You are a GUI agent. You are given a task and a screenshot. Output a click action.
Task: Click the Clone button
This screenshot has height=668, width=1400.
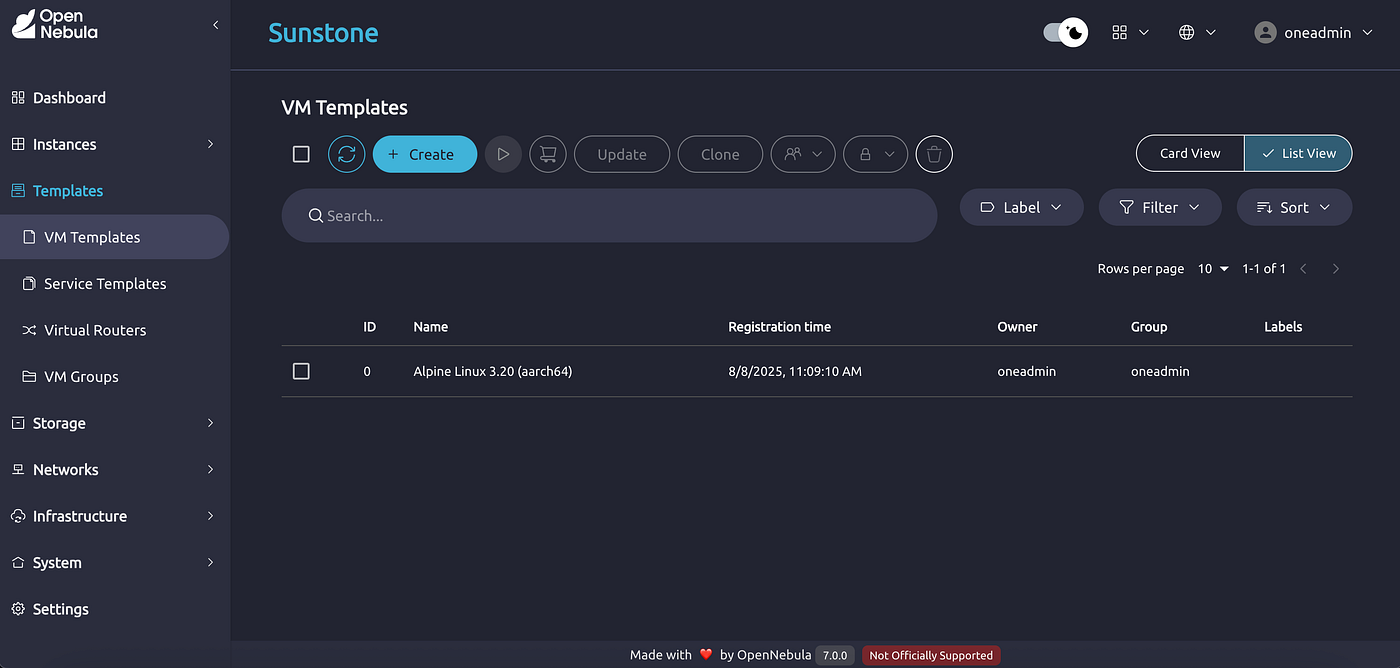click(x=720, y=154)
